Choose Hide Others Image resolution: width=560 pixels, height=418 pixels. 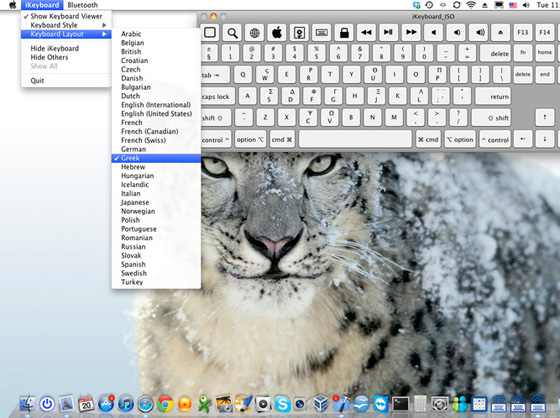click(x=66, y=57)
